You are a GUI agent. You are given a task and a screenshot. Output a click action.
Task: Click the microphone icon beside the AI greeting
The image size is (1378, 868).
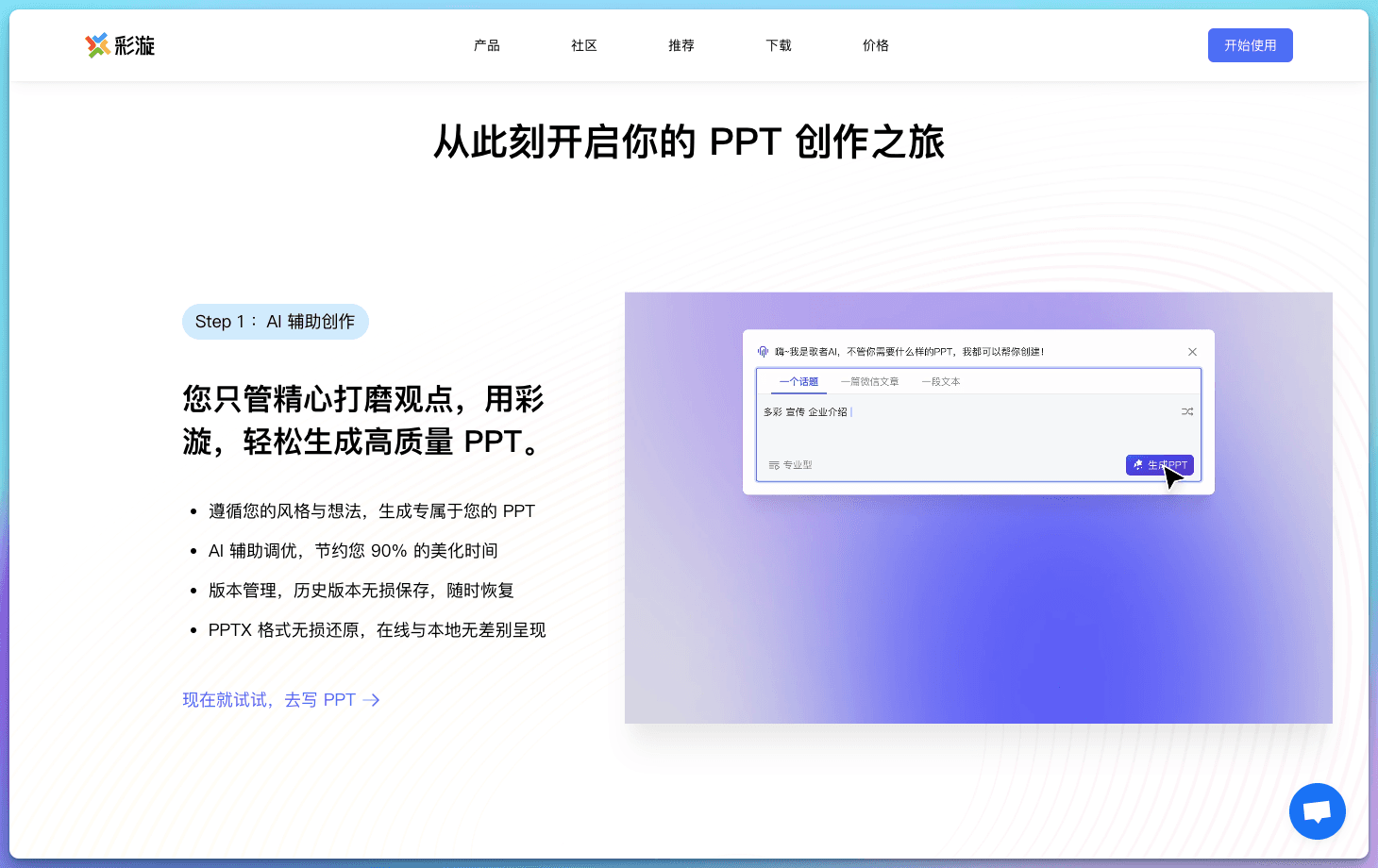(x=763, y=351)
